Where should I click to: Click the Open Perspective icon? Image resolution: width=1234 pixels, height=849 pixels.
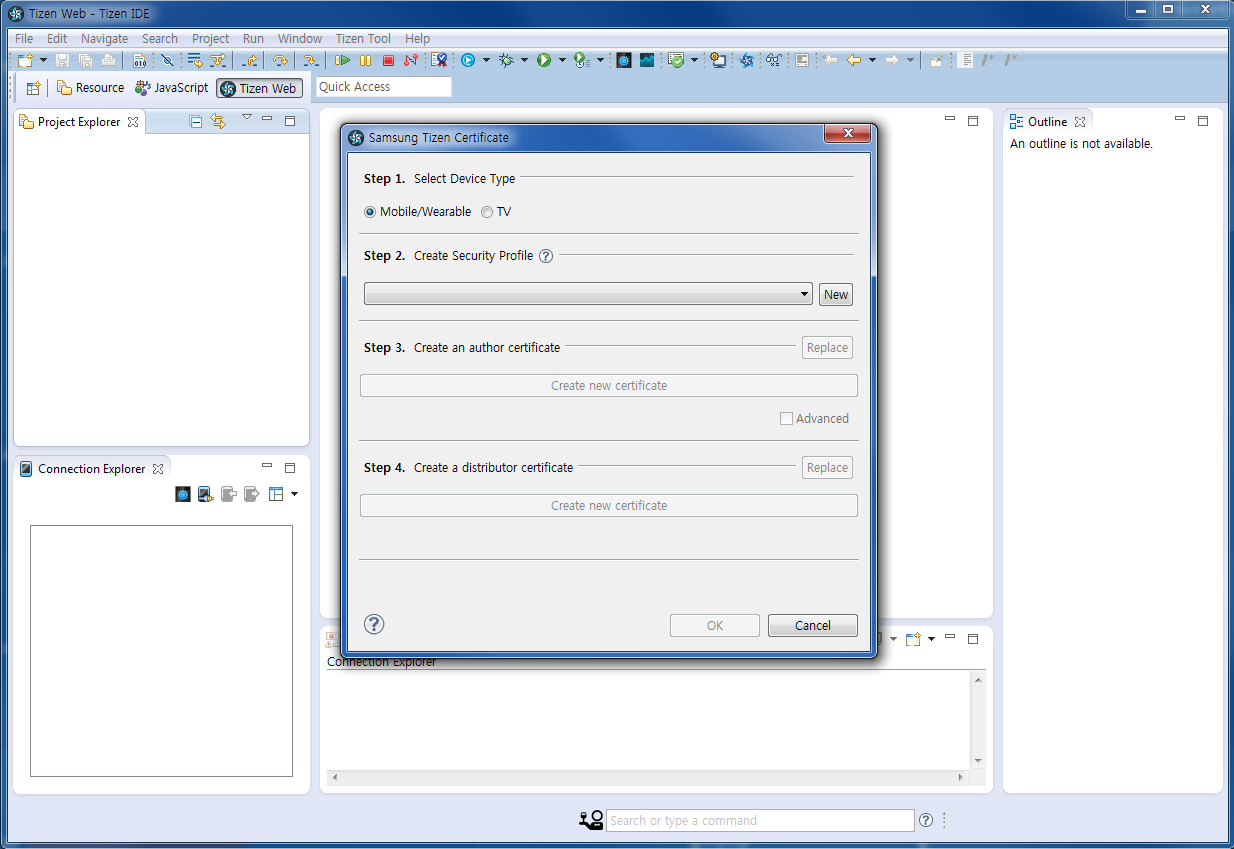click(33, 88)
